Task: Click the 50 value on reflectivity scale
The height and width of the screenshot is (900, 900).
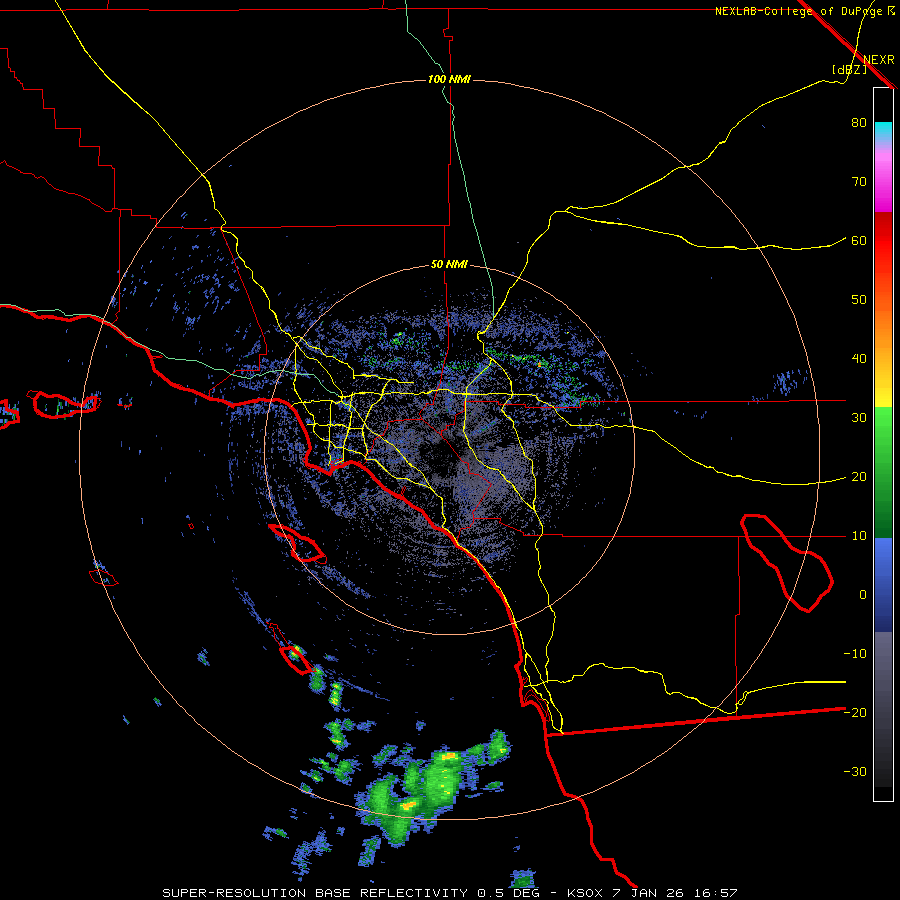Action: pos(859,300)
